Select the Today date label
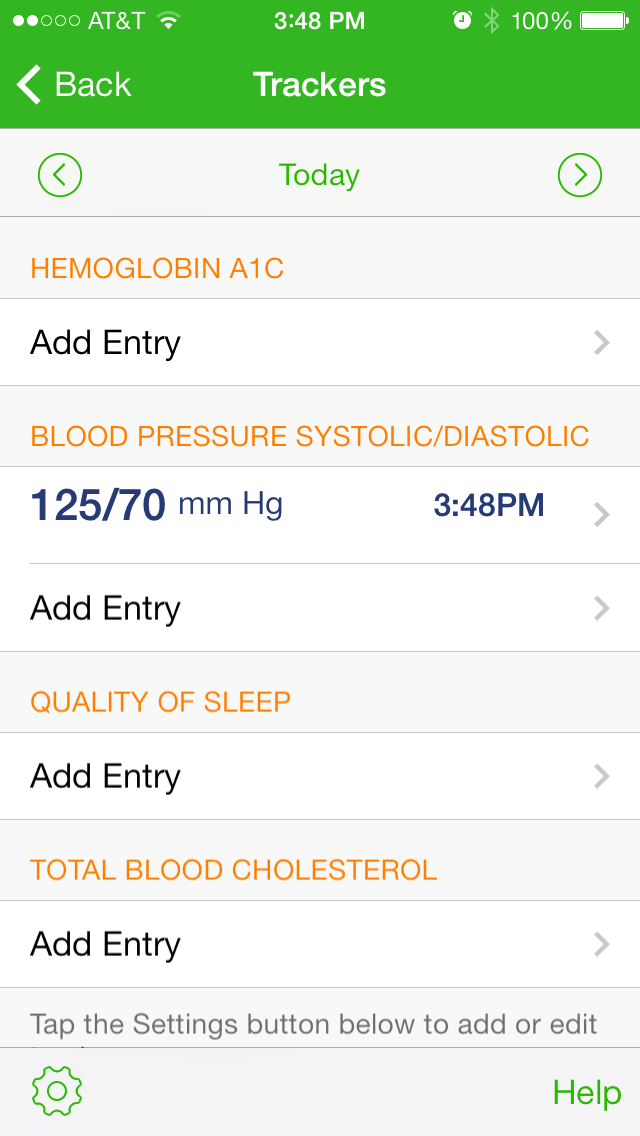This screenshot has height=1136, width=640. pos(319,174)
